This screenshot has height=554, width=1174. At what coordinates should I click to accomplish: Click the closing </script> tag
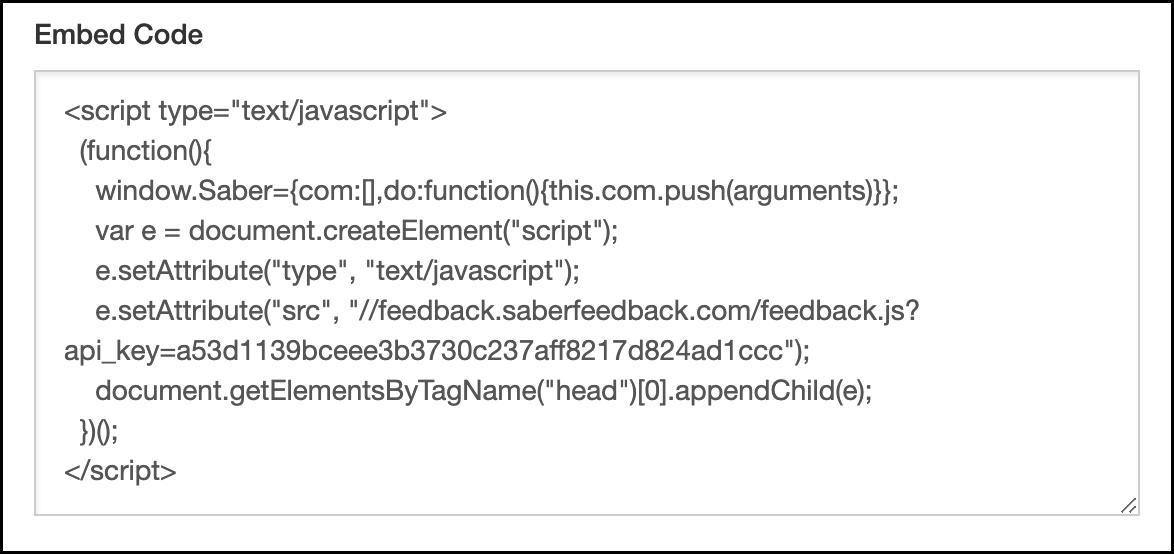pos(121,471)
